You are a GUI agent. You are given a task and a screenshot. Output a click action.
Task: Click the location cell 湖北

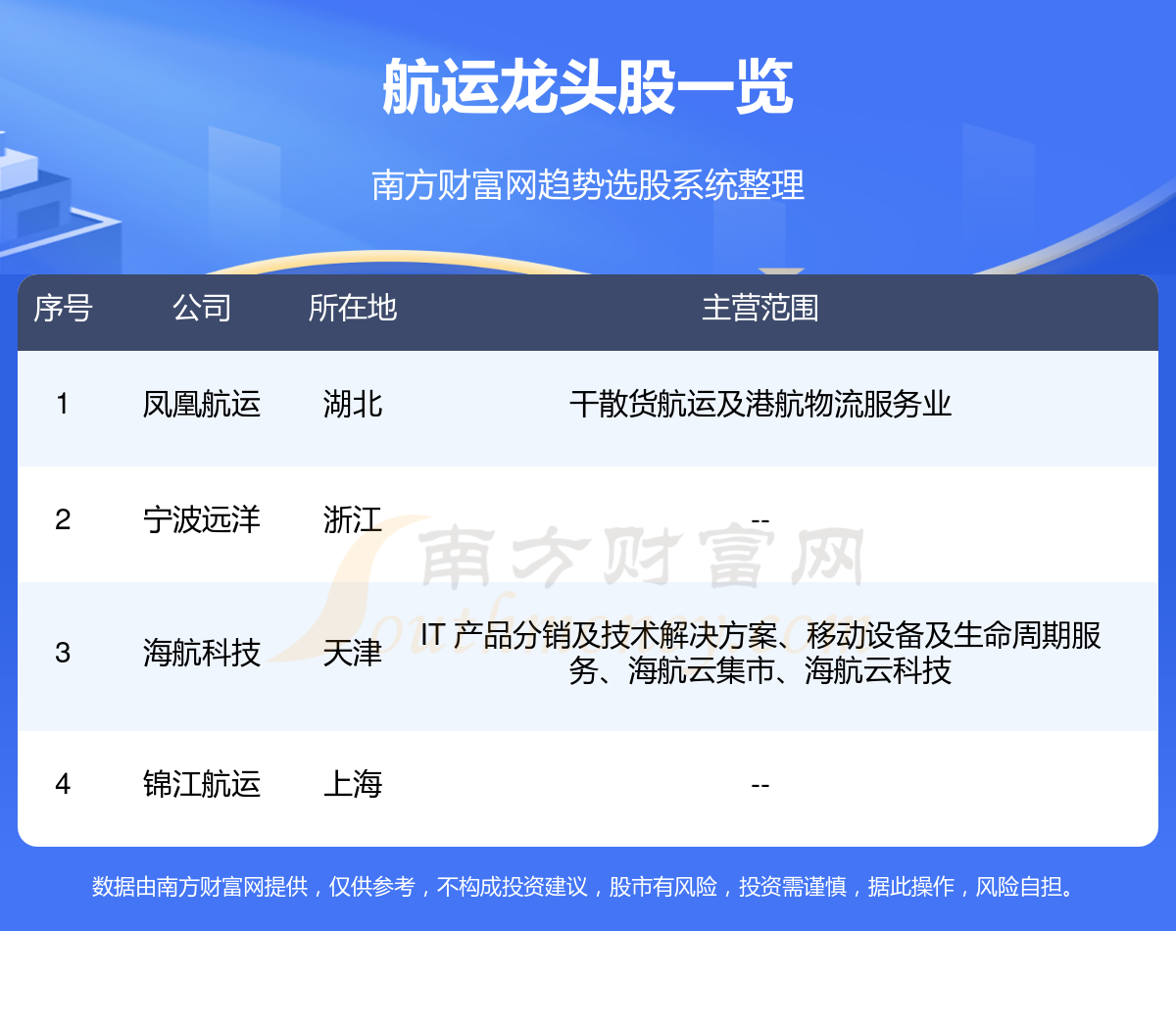(x=353, y=404)
